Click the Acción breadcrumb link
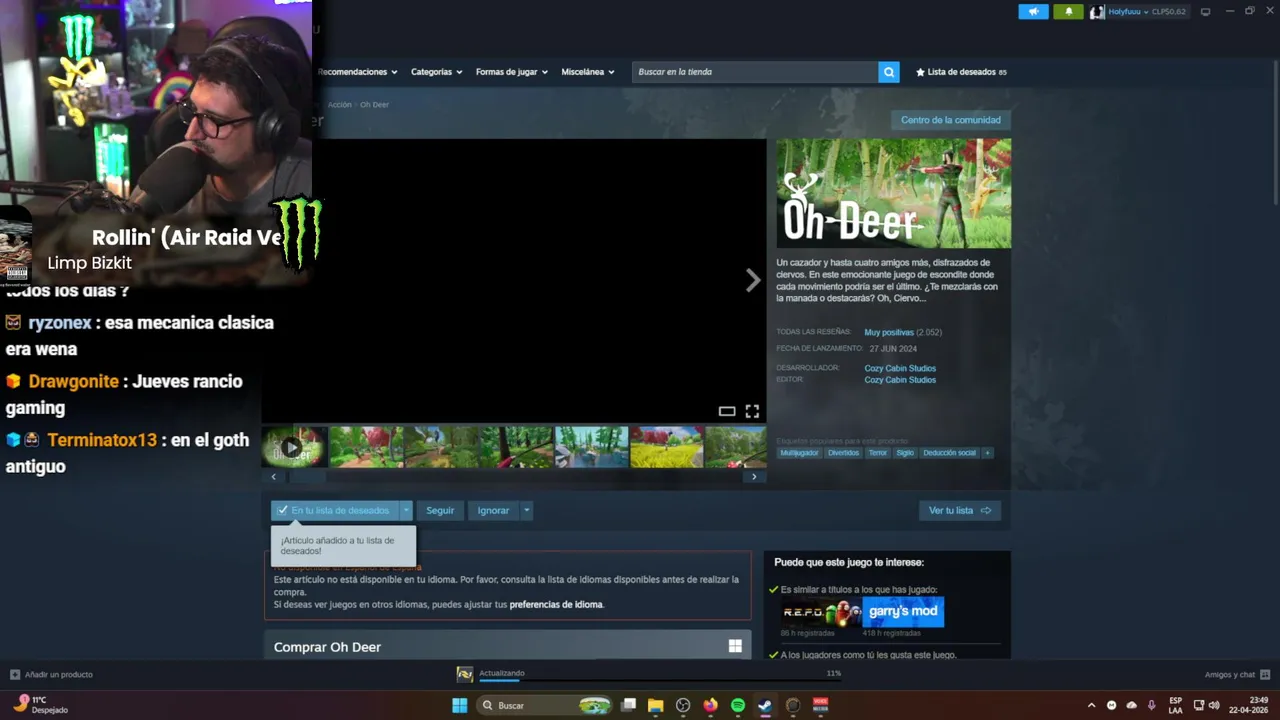 tap(340, 104)
